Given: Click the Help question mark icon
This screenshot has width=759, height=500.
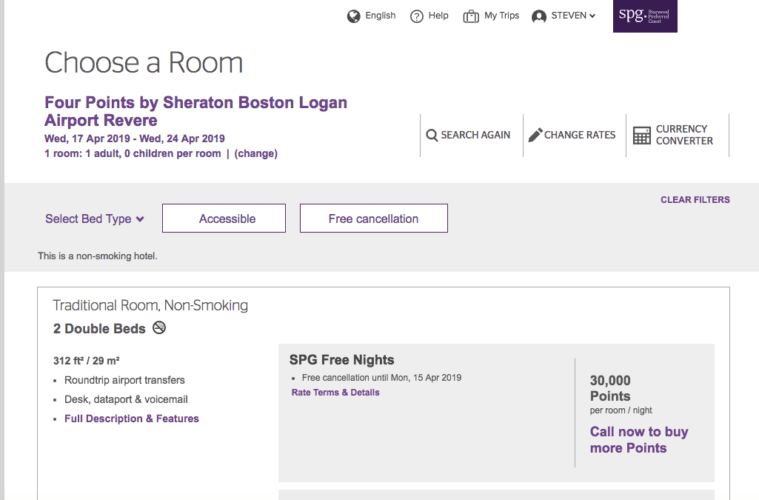Looking at the screenshot, I should pos(417,16).
